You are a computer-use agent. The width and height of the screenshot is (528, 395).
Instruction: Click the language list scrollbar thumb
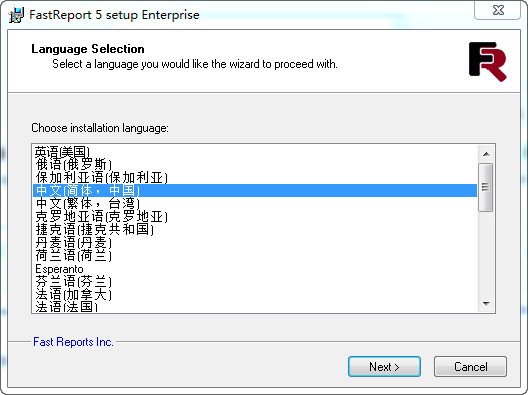486,187
